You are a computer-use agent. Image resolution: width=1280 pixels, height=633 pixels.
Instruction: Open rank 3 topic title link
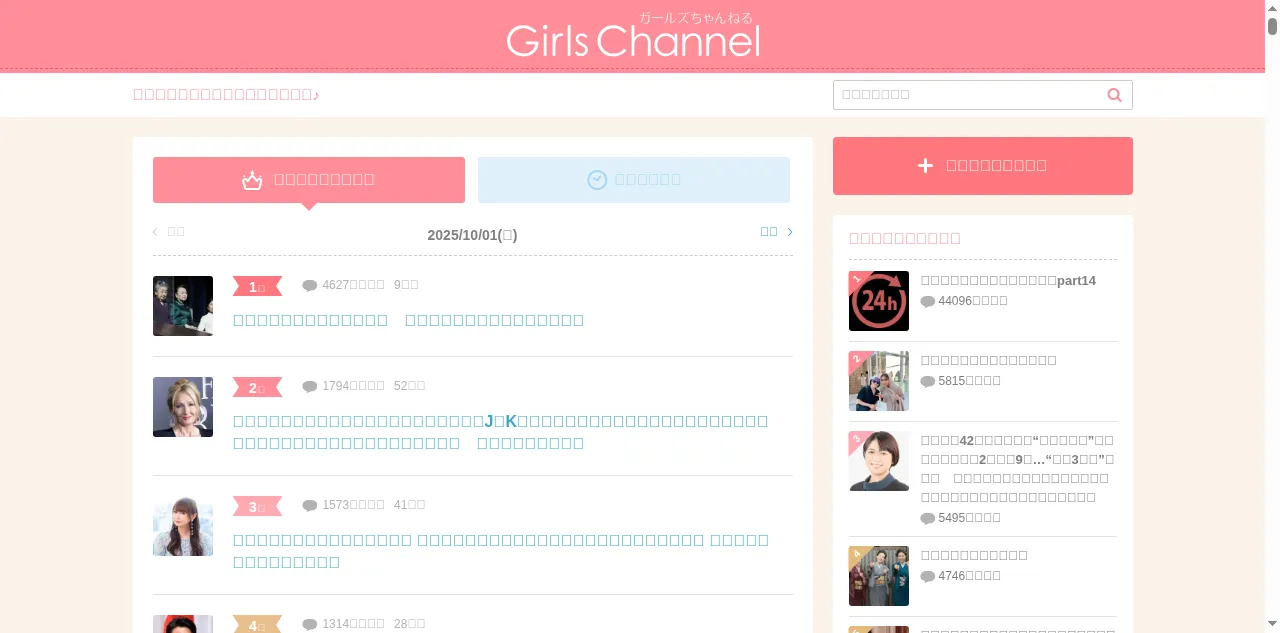pos(500,551)
